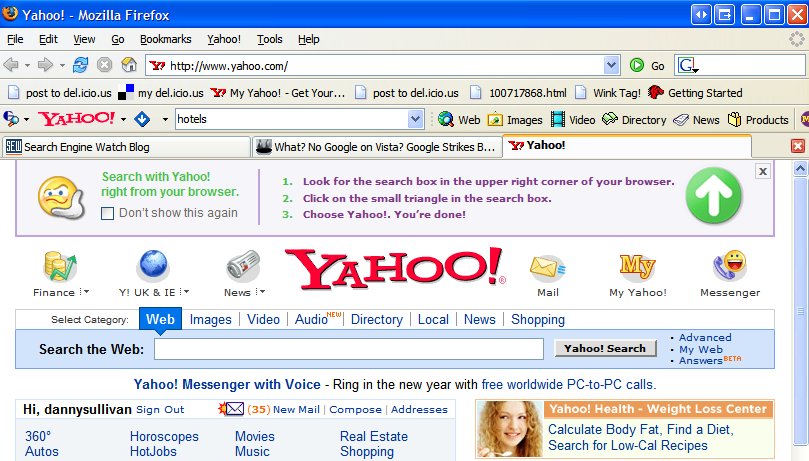Screen dimensions: 809x461
Task: Expand the Finance dropdown arrow
Action: tap(85, 292)
